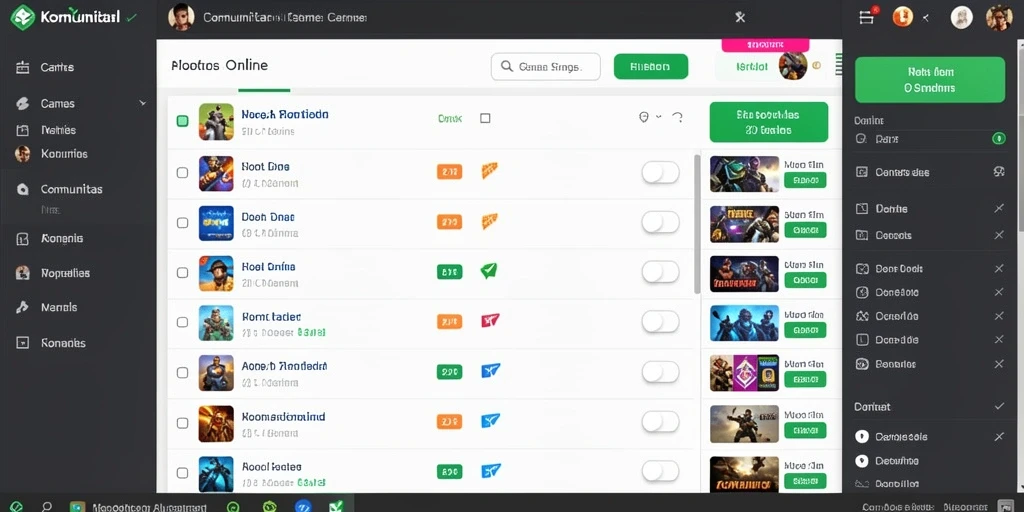Uncheck the green checkbox in first row
Viewport: 1024px width, 512px height.
point(183,121)
